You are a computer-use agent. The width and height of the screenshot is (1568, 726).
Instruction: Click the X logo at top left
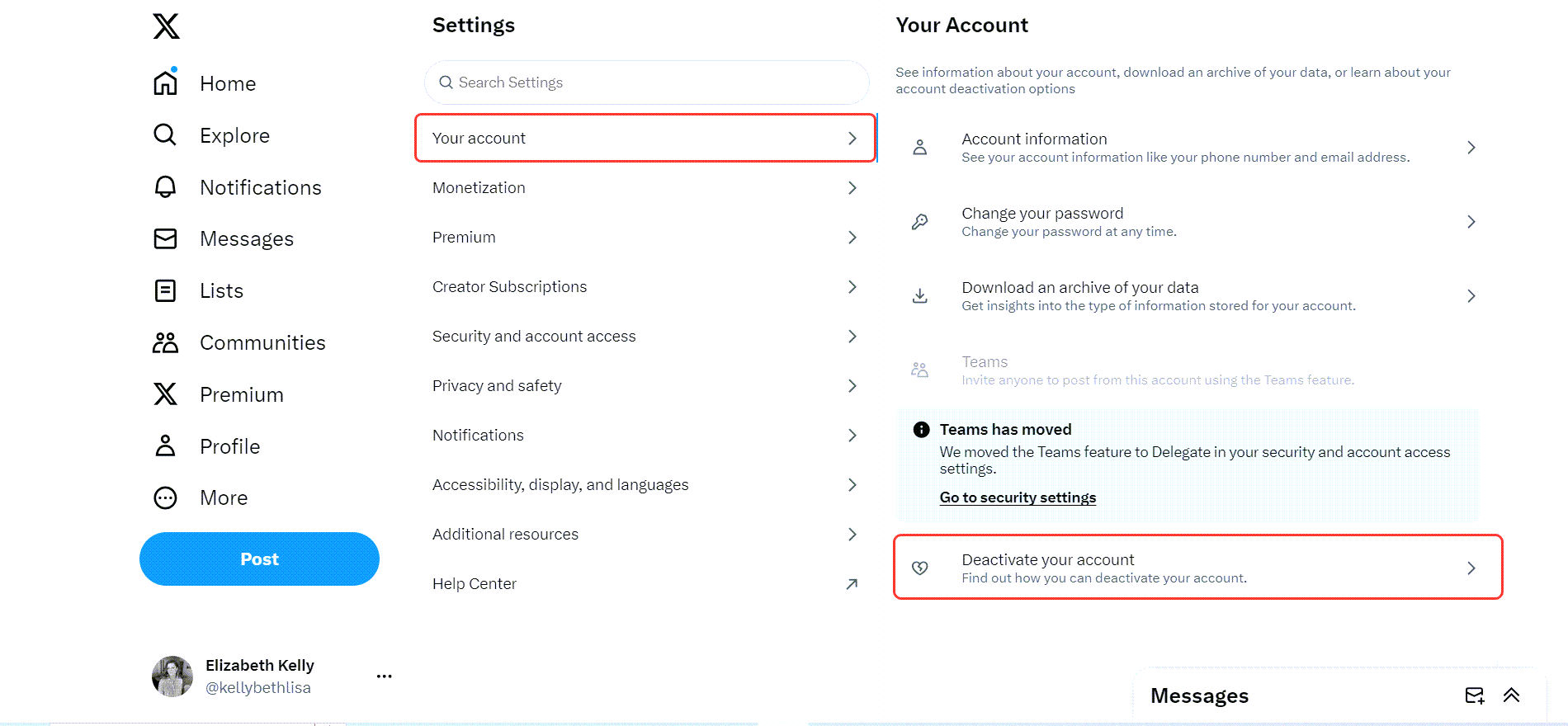click(166, 26)
